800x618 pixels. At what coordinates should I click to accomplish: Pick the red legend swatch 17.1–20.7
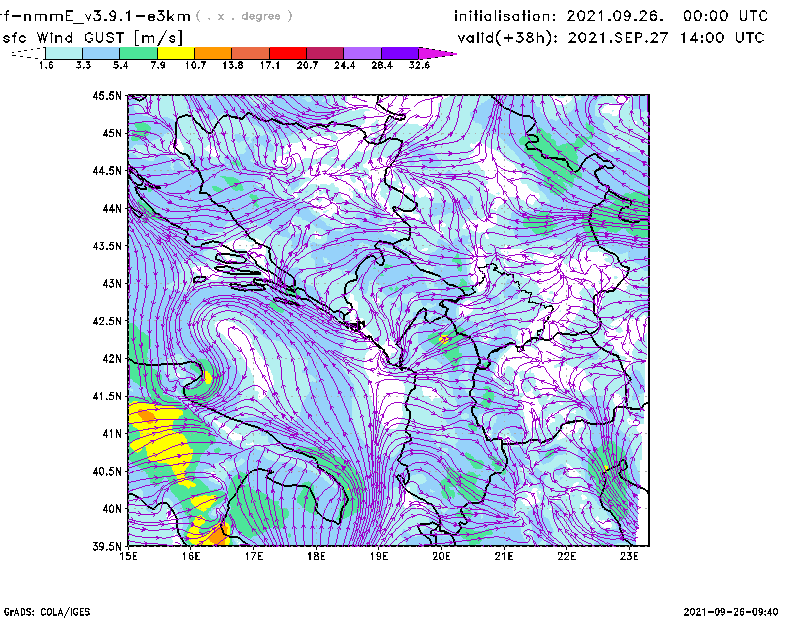(x=288, y=53)
